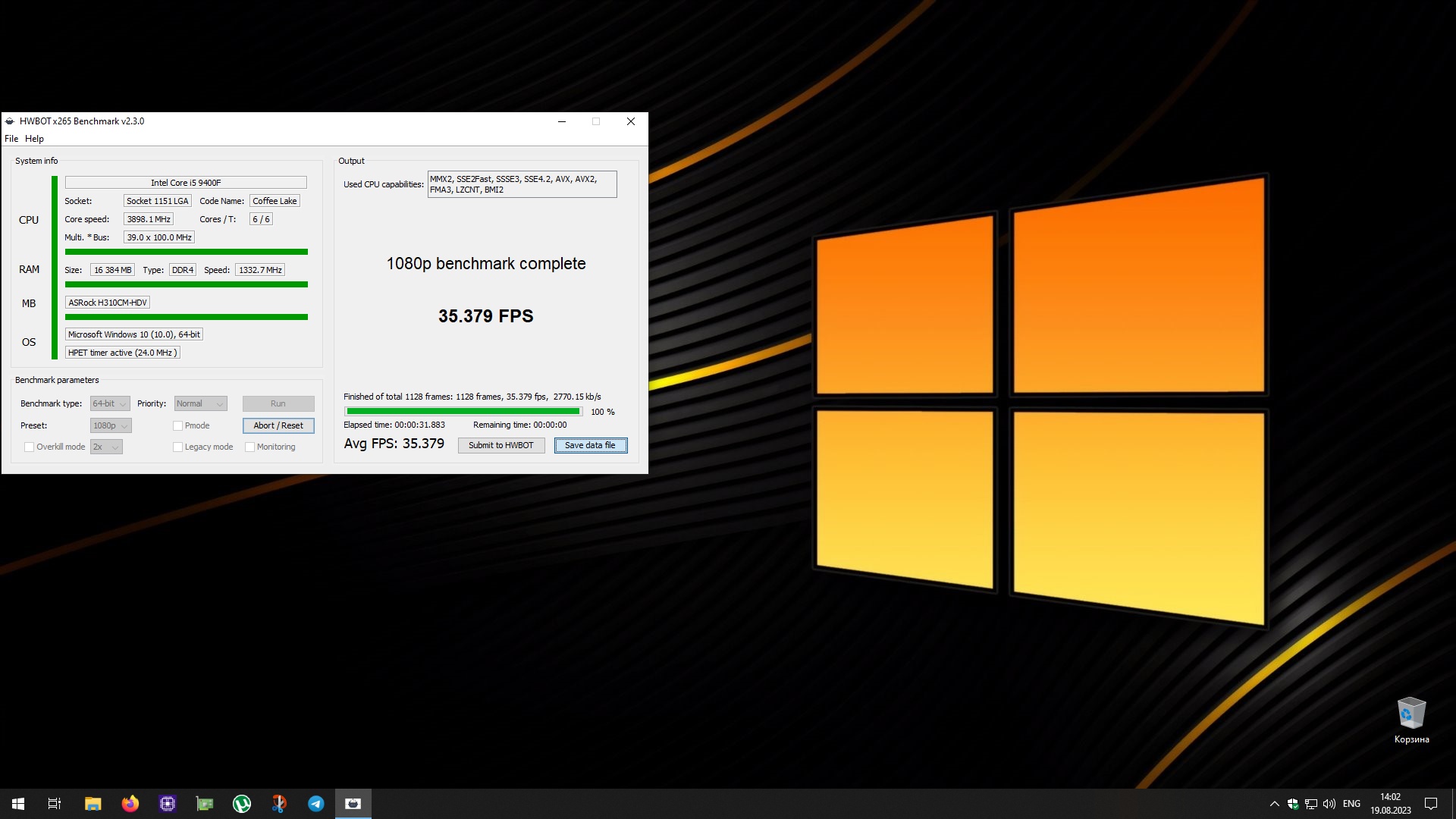The width and height of the screenshot is (1456, 819).
Task: Open the Overkill 2x multiplier dropdown
Action: (106, 447)
